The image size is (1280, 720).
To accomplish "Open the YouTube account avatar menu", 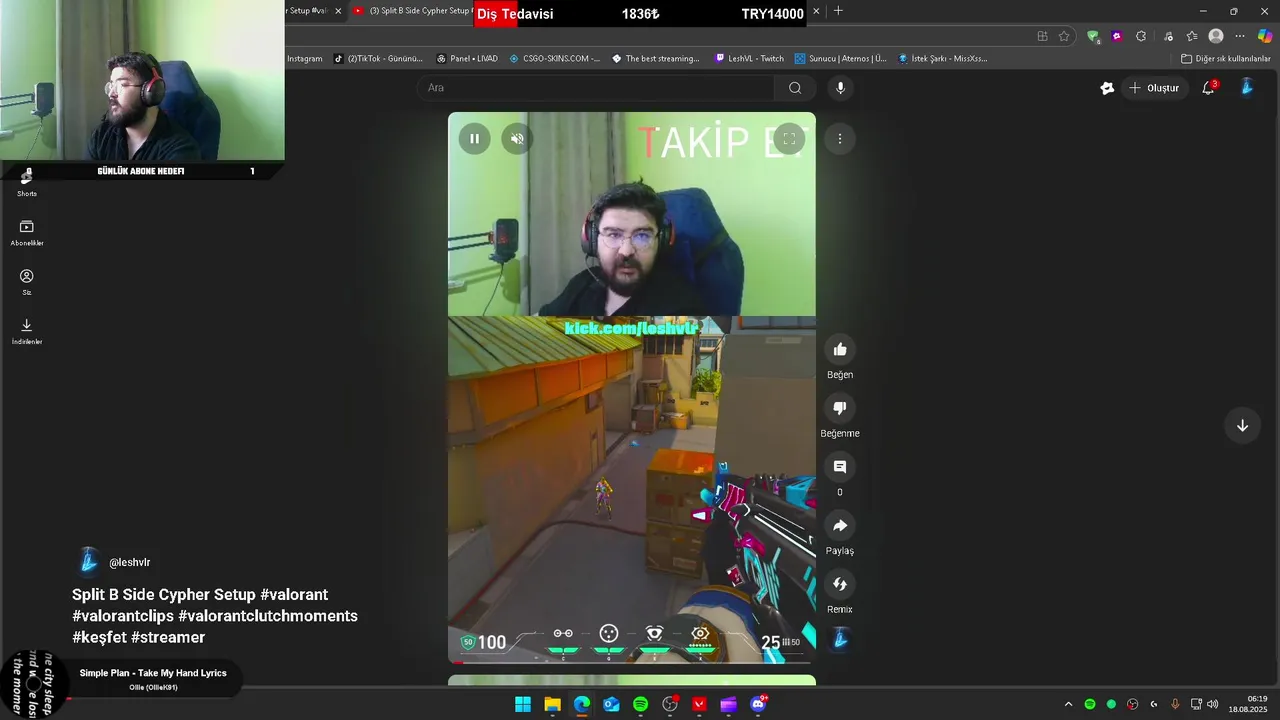I will coord(1247,88).
